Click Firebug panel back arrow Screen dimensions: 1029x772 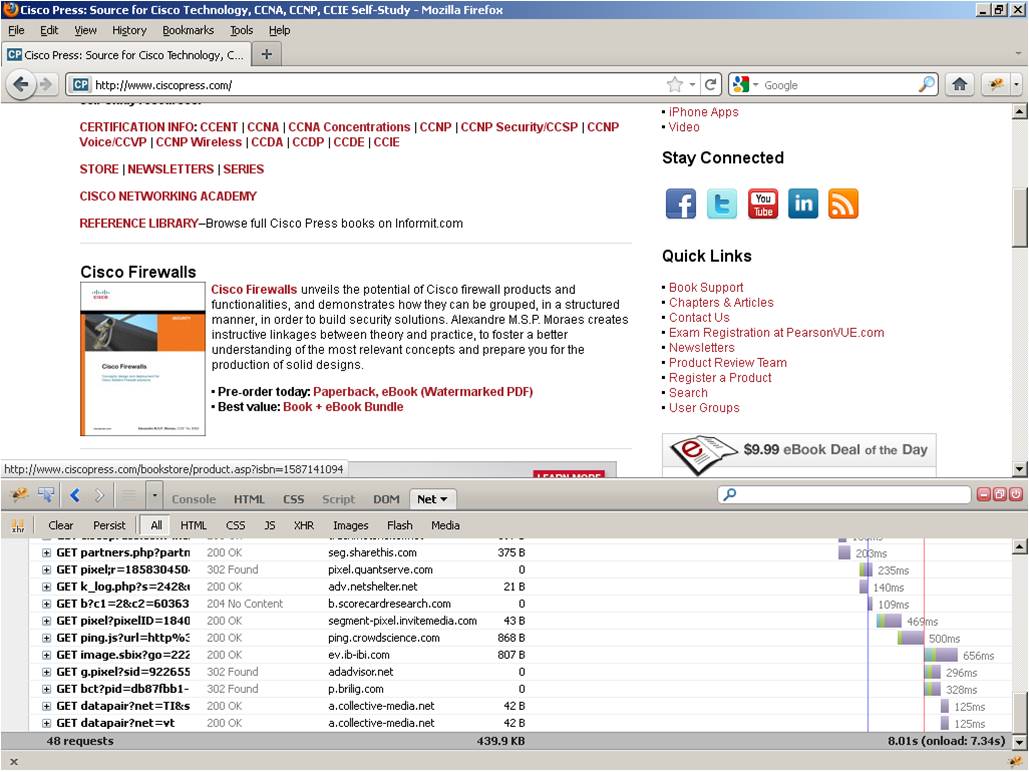click(75, 496)
